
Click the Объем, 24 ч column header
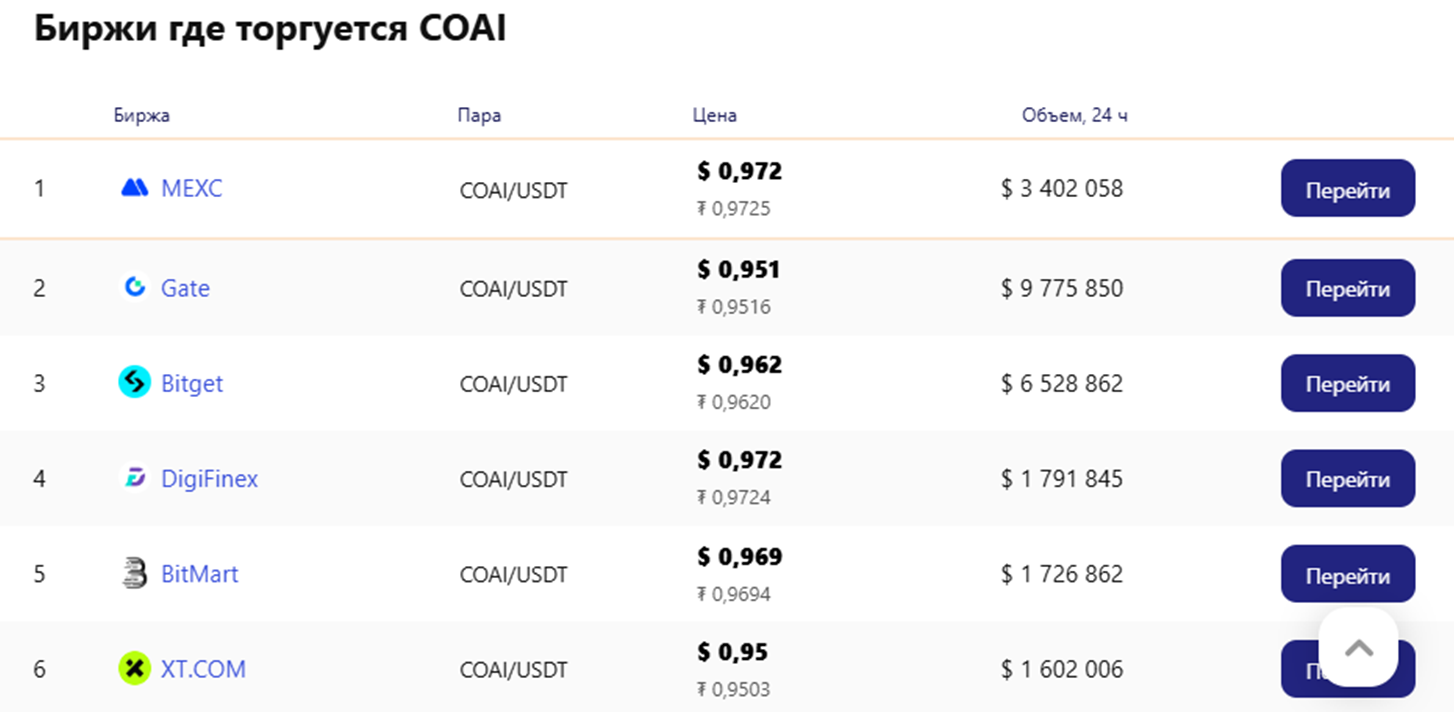click(x=1074, y=115)
